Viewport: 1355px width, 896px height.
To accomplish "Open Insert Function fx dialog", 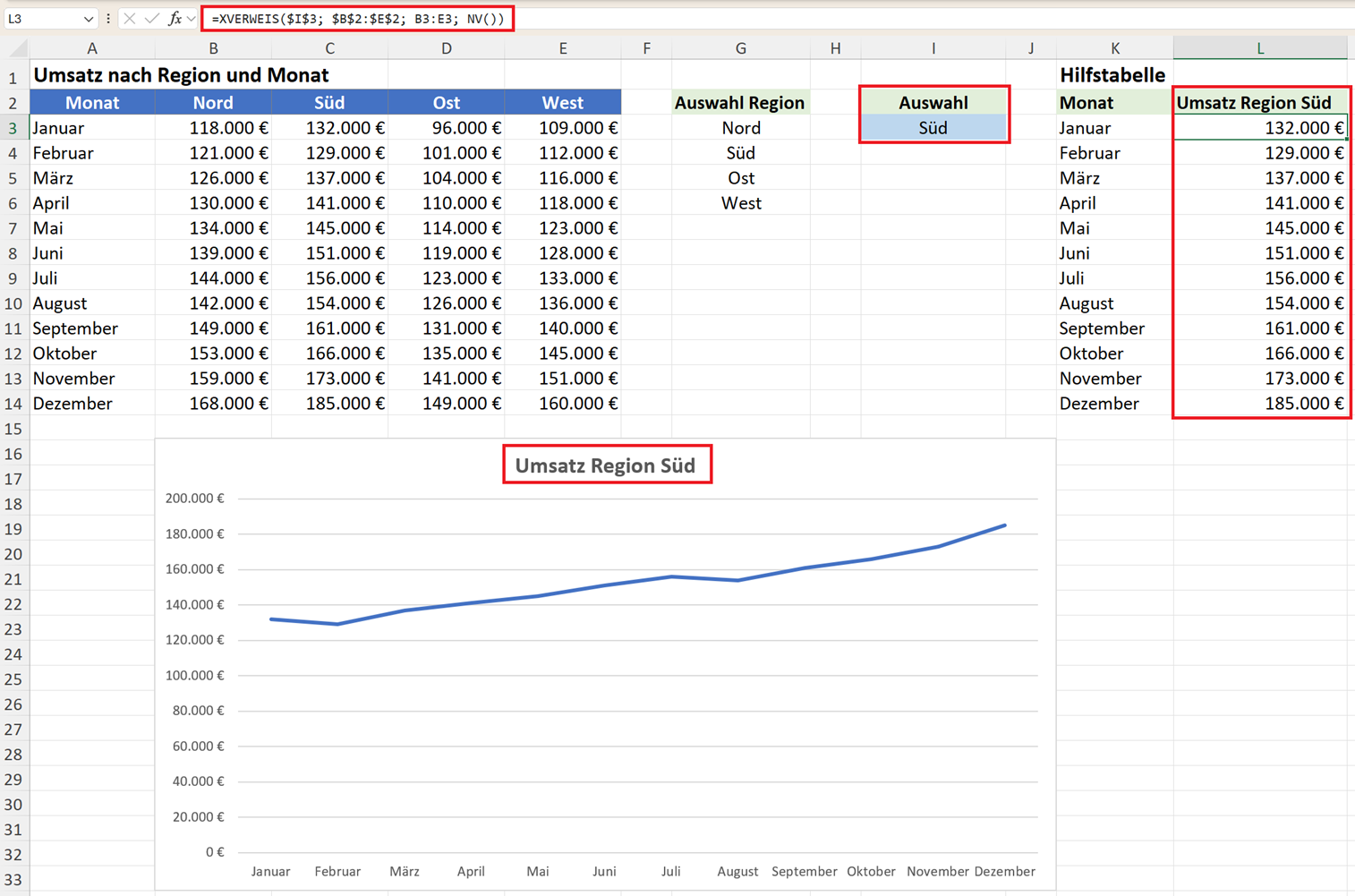I will (175, 19).
